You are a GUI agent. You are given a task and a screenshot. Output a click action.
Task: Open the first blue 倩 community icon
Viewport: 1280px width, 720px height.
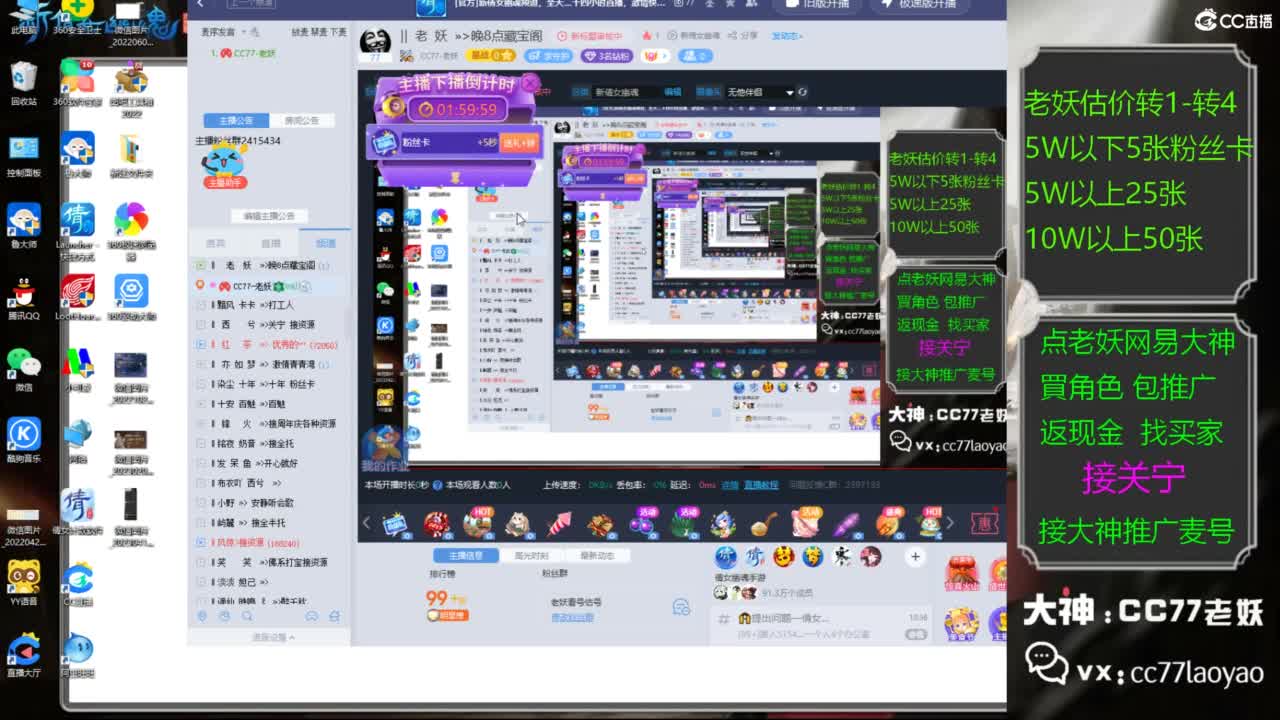coord(726,556)
